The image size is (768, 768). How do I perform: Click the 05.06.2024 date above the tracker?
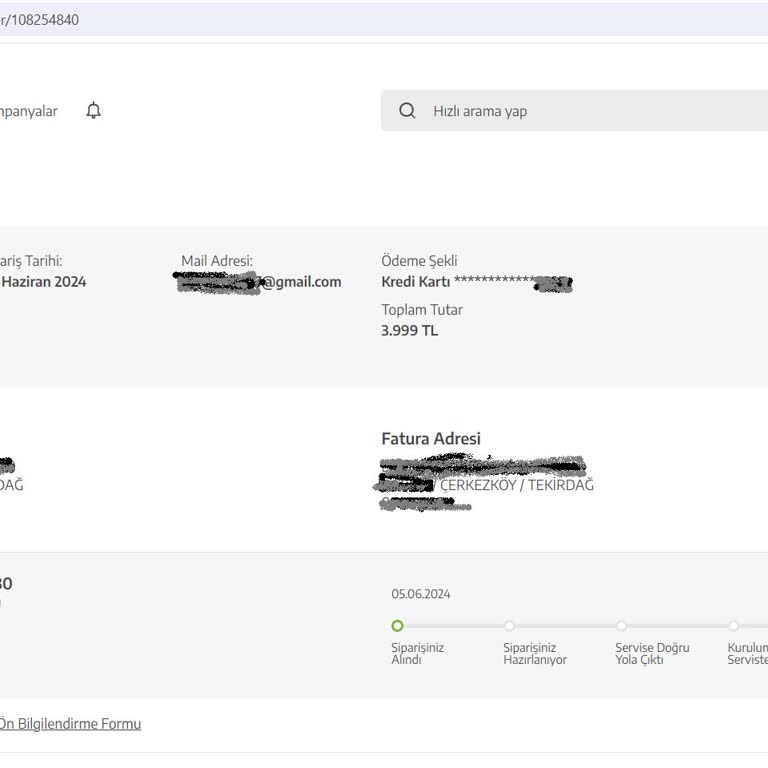(420, 594)
